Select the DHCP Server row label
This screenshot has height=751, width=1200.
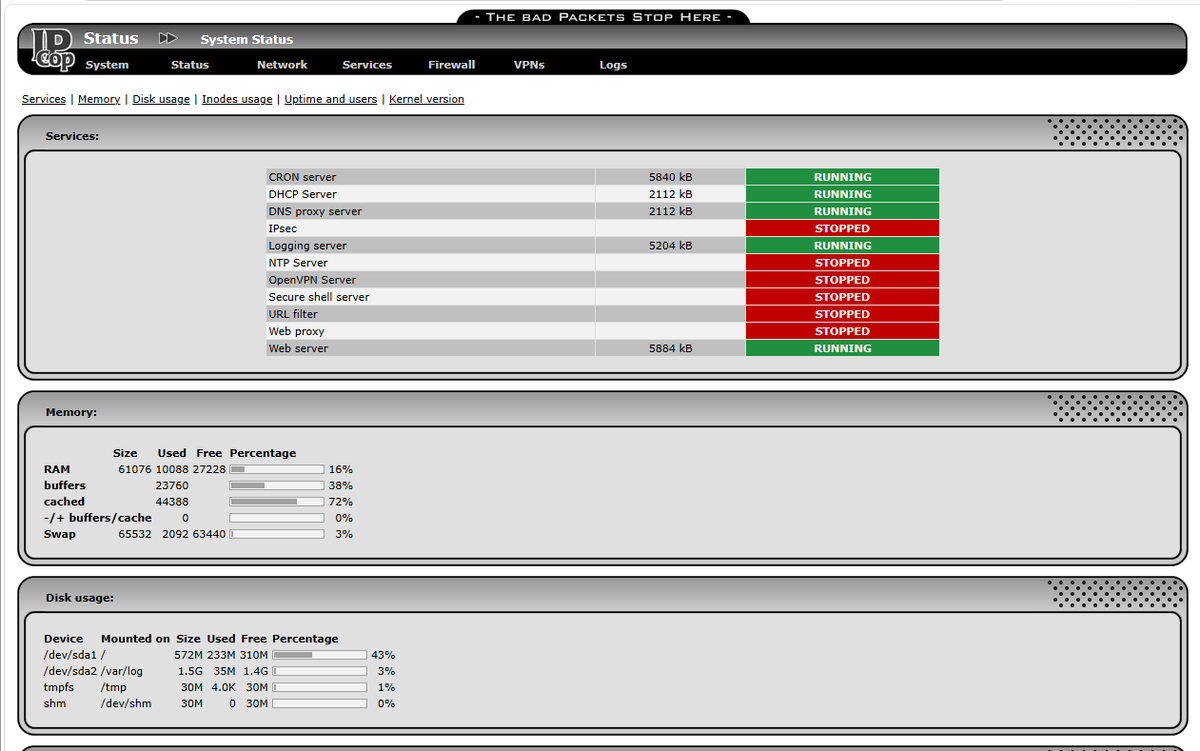[x=303, y=195]
